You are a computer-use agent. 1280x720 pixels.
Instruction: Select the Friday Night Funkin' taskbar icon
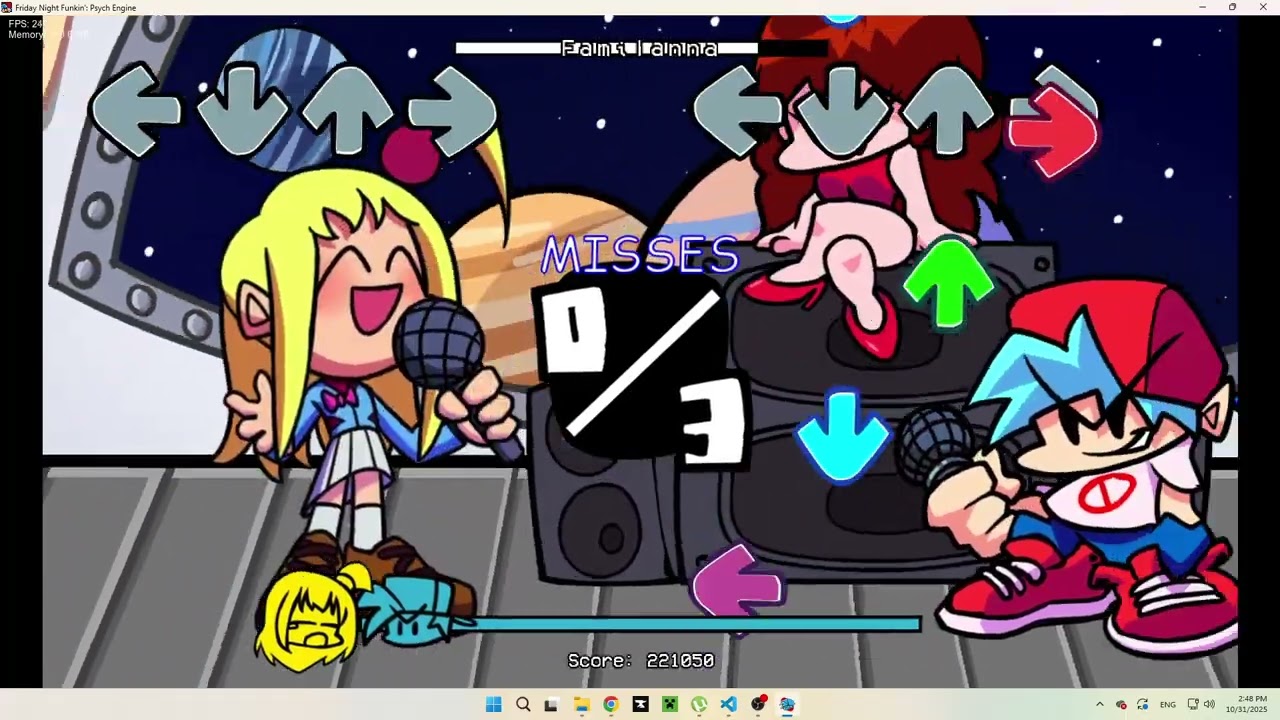tap(787, 704)
